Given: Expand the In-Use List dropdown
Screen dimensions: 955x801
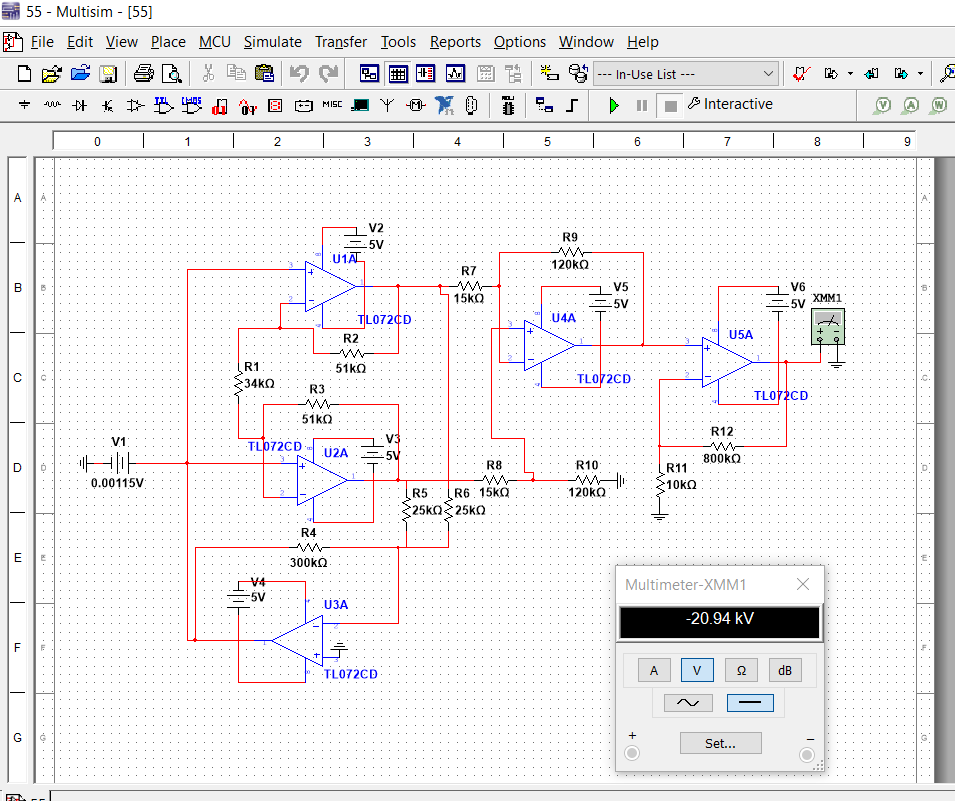Looking at the screenshot, I should tap(768, 73).
